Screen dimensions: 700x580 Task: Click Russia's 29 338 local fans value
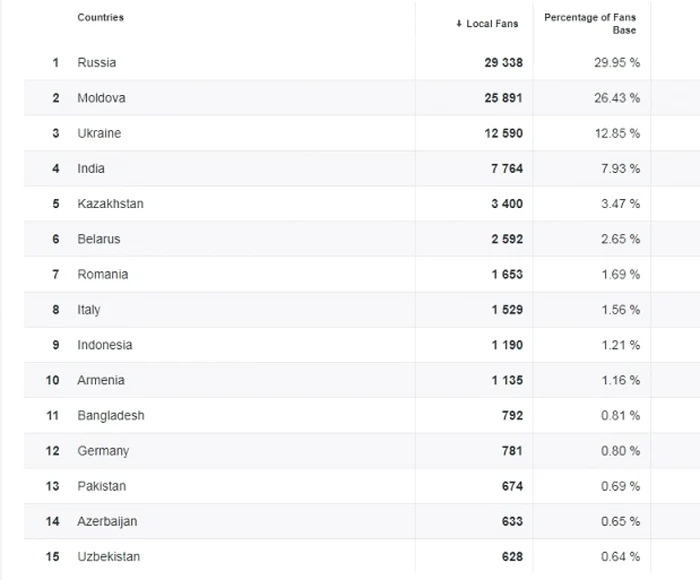[x=504, y=63]
